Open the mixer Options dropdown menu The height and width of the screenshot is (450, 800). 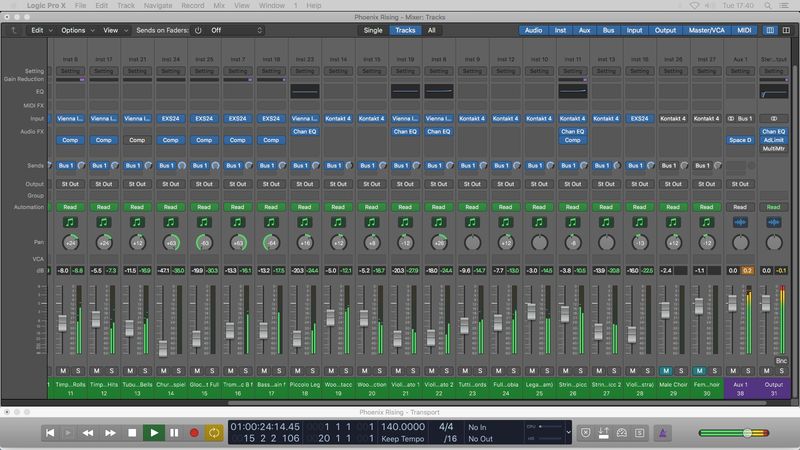pos(78,30)
